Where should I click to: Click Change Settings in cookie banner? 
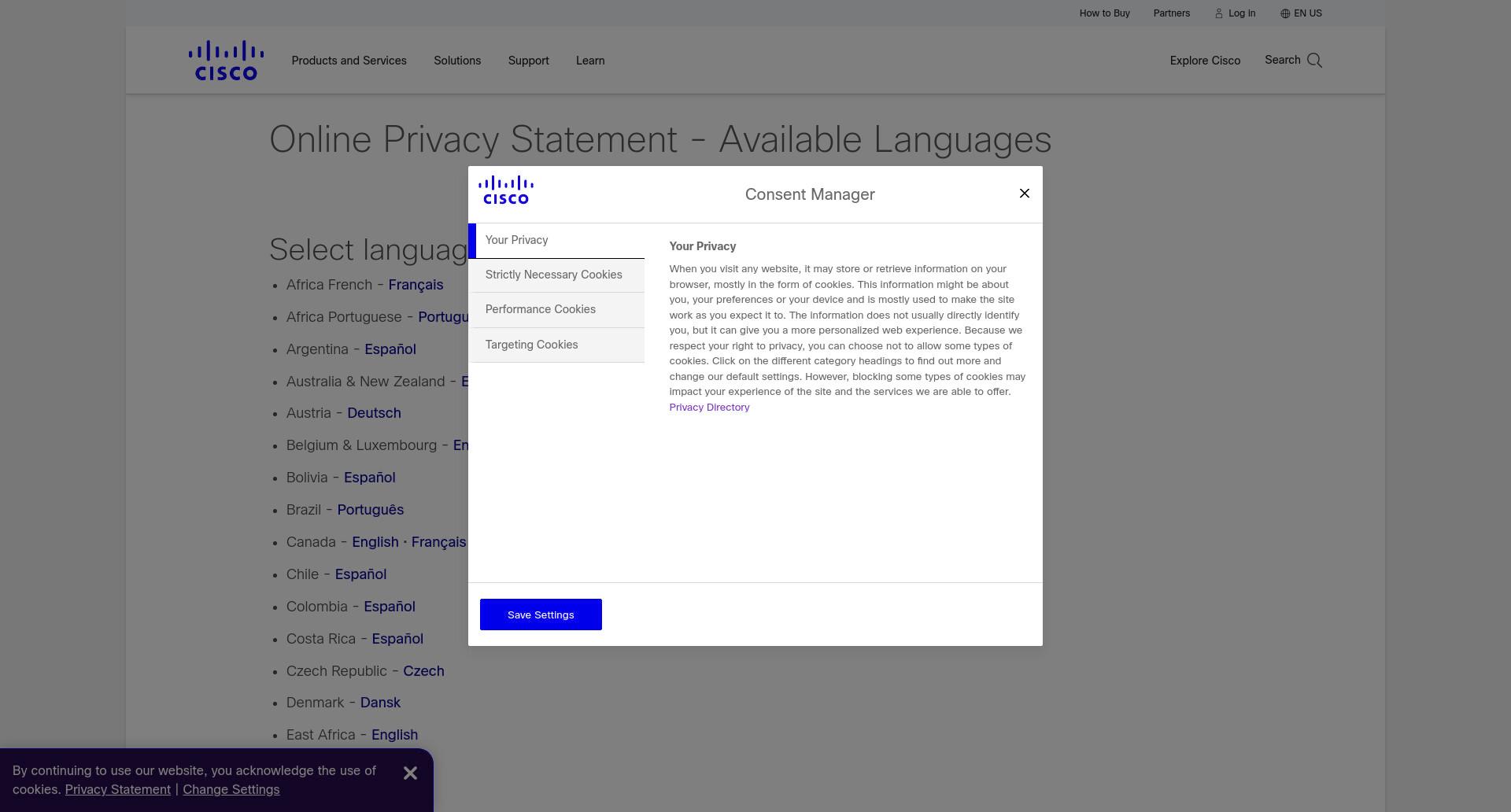coord(231,790)
